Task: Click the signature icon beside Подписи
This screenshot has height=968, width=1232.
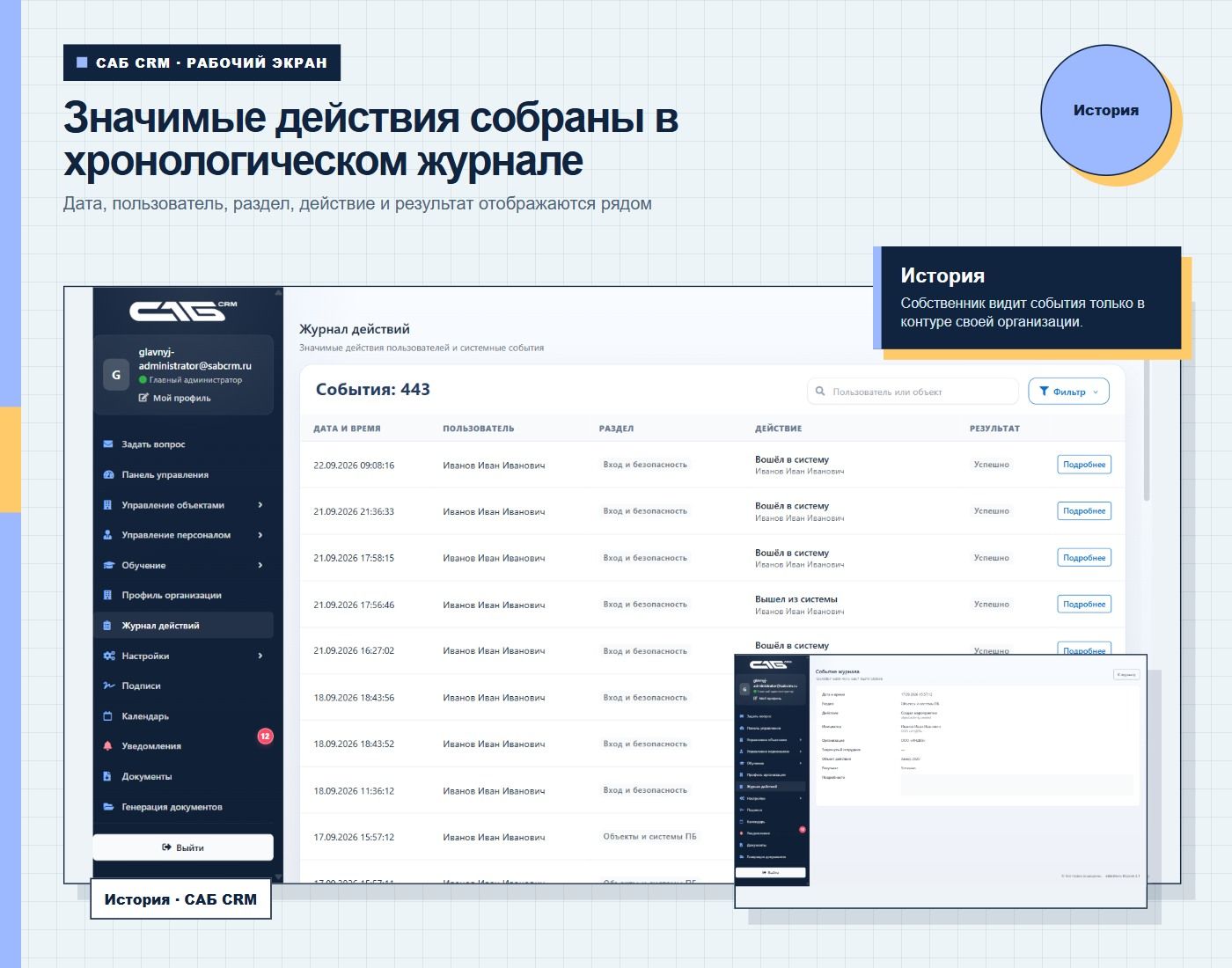Action: pos(108,686)
